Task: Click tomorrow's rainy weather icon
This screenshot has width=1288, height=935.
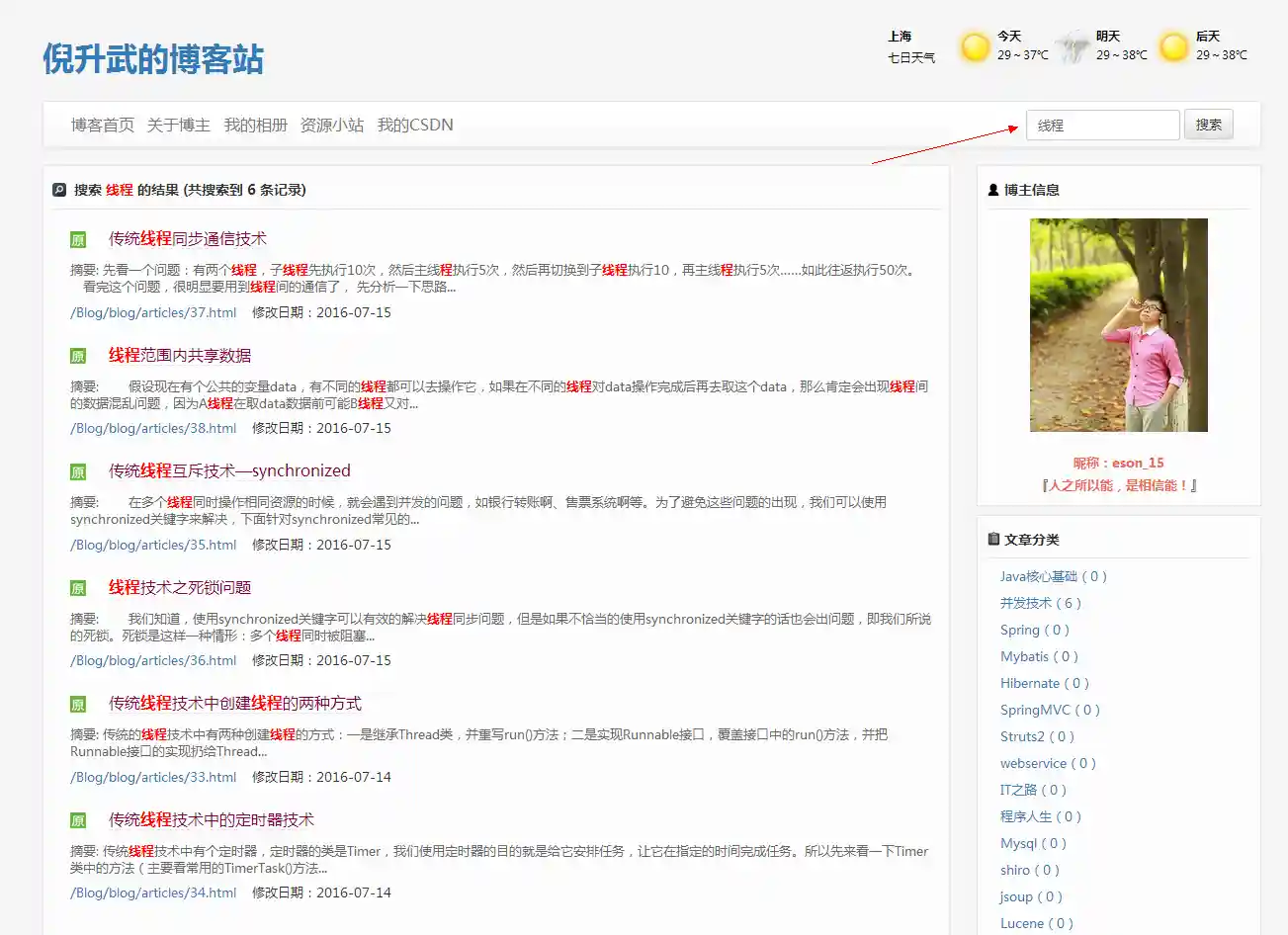Action: pyautogui.click(x=1073, y=47)
